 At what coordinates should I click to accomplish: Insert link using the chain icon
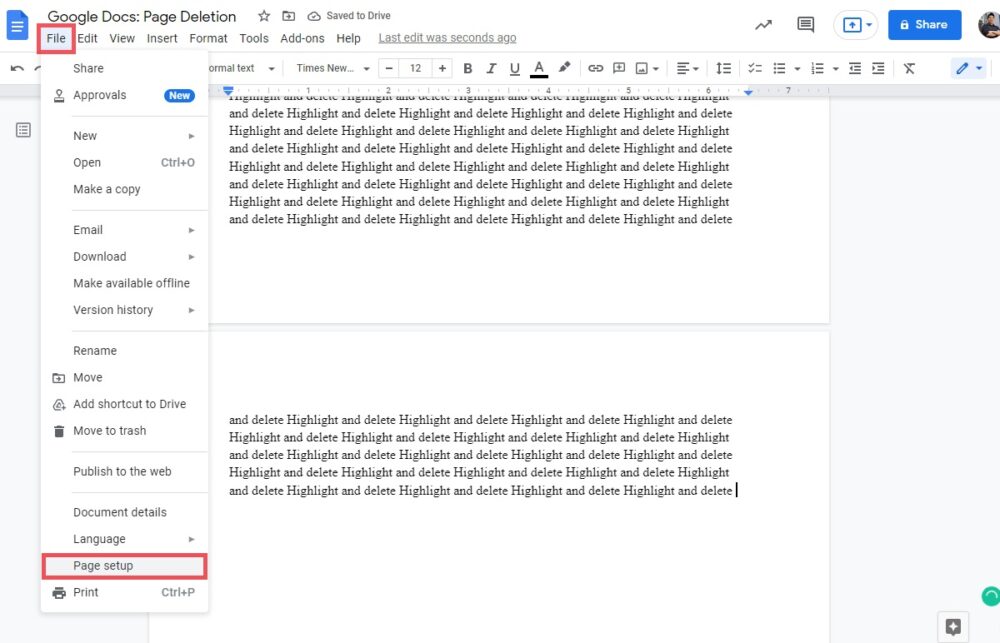[595, 68]
